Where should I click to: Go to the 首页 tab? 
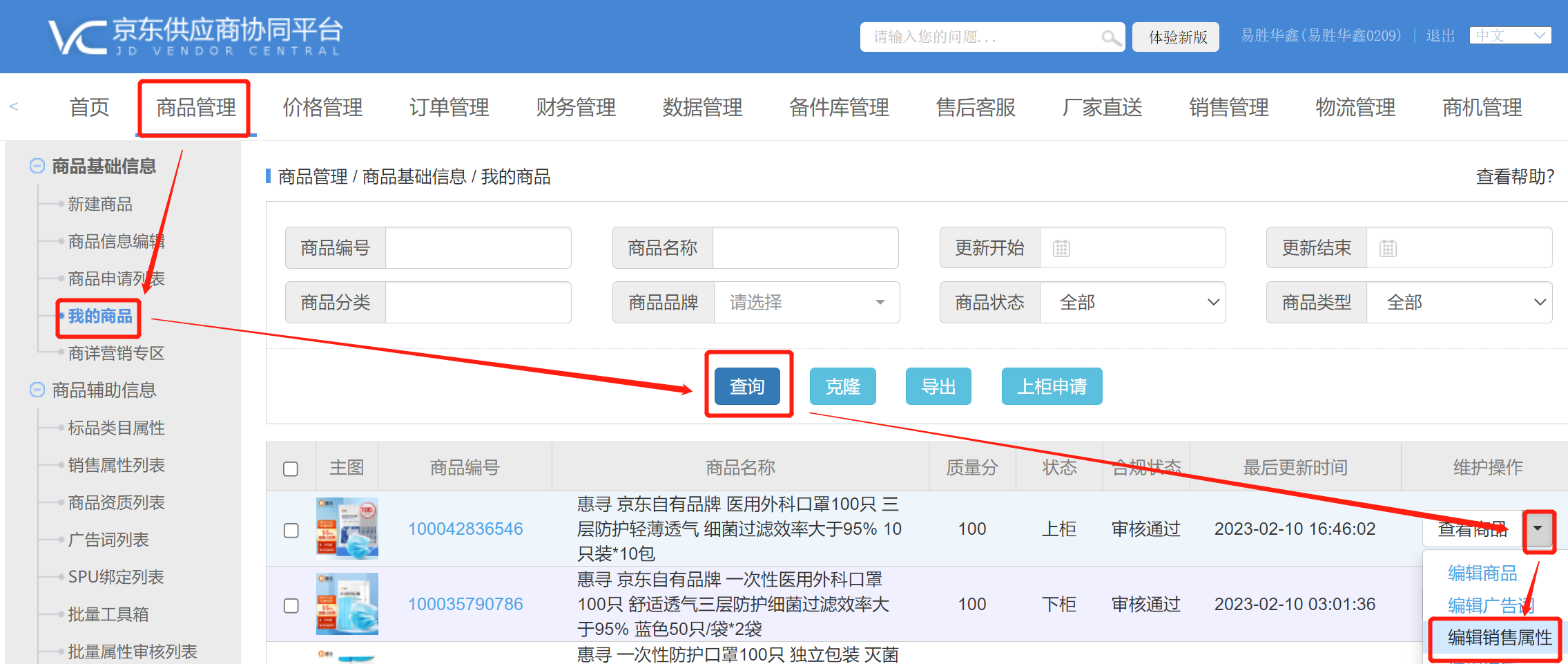click(89, 107)
